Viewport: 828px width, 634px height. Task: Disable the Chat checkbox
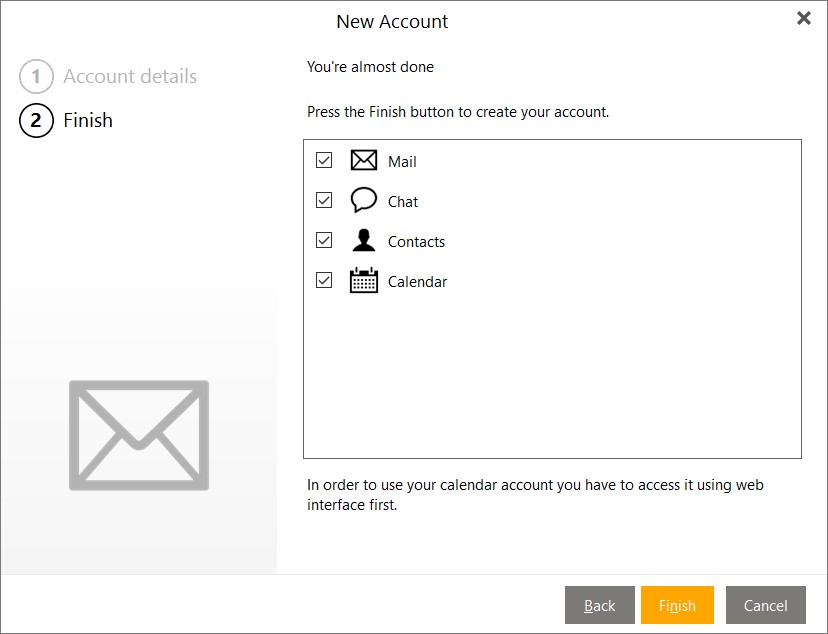(x=324, y=200)
